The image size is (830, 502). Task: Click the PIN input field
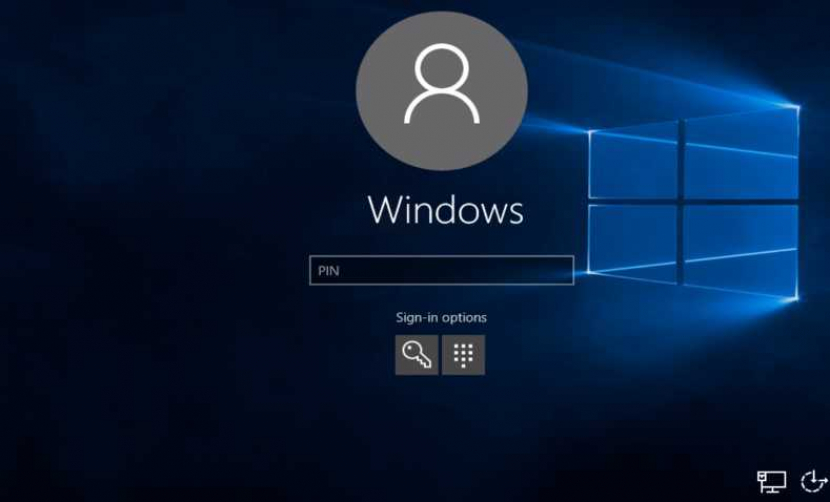pyautogui.click(x=441, y=271)
